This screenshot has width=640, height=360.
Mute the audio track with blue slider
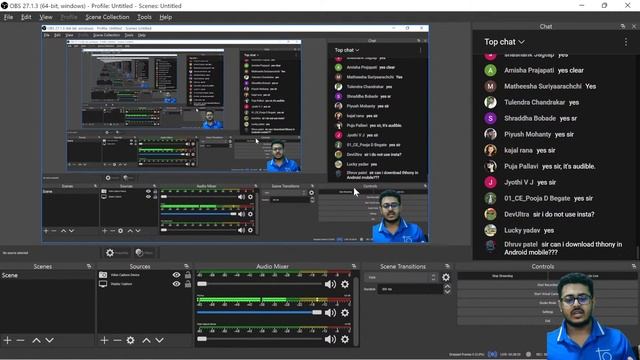pos(330,313)
